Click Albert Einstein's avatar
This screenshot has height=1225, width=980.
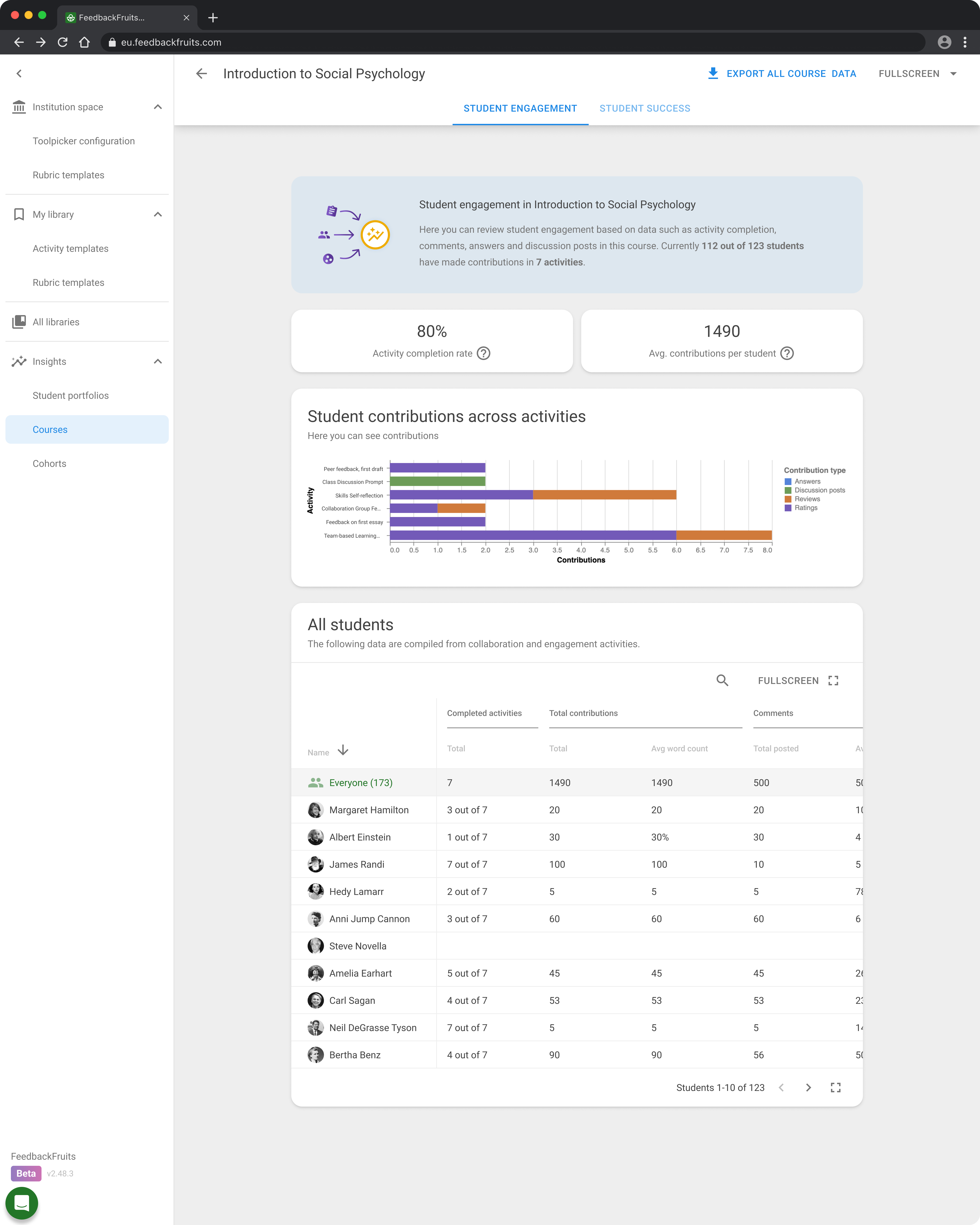(x=315, y=837)
